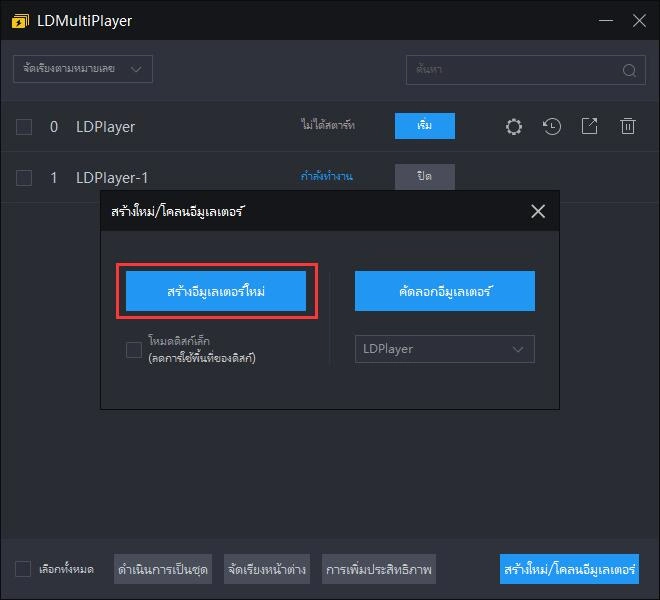Click the LDMultiPlayer logo icon

(x=20, y=20)
